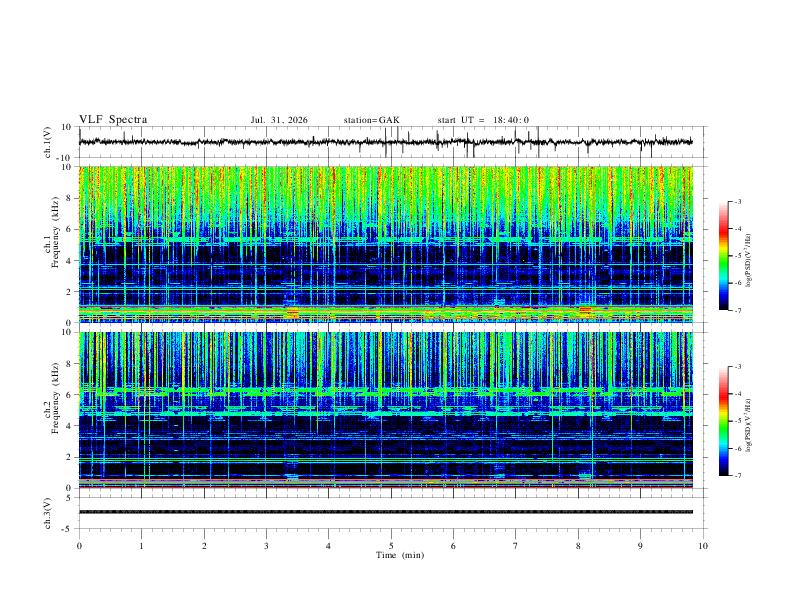The image size is (792, 612).
Task: Click the ch.2 Frequency (kHz) axis label
Action: click(51, 410)
